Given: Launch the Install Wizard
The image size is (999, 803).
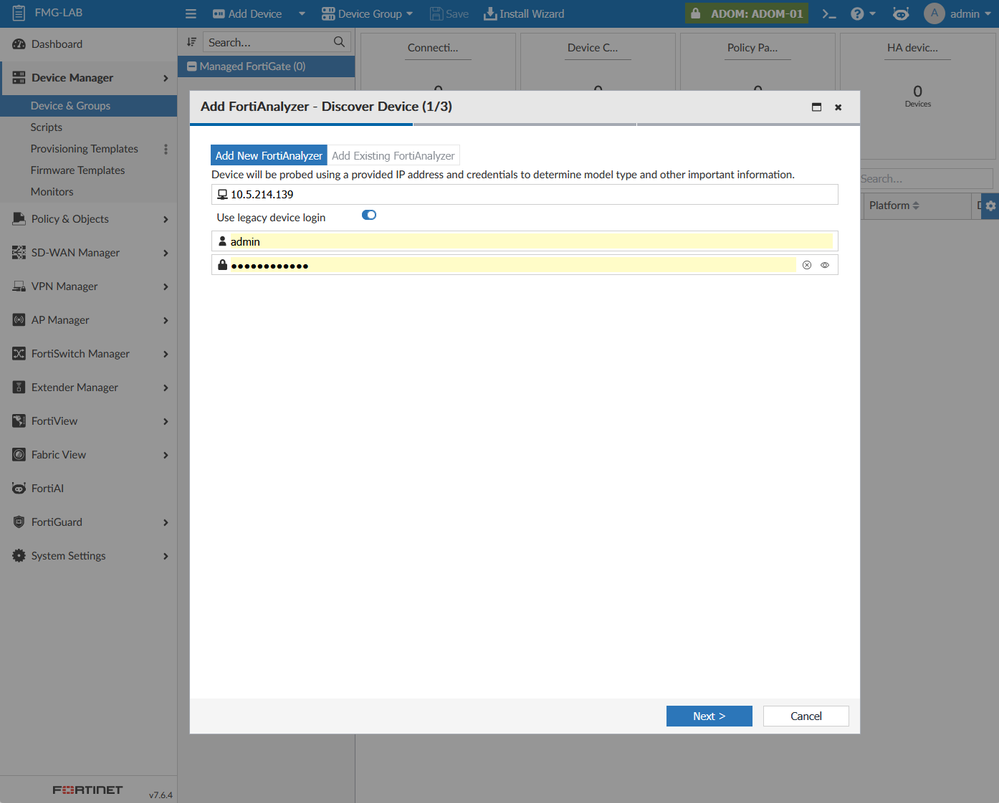Looking at the screenshot, I should (x=524, y=13).
